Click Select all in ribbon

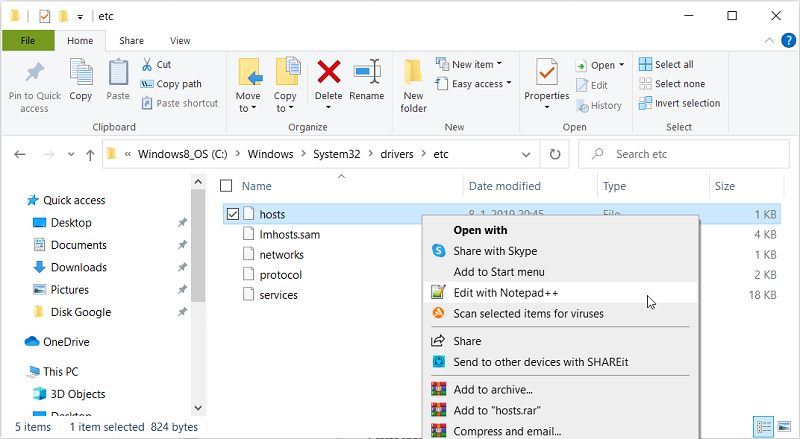(x=666, y=64)
